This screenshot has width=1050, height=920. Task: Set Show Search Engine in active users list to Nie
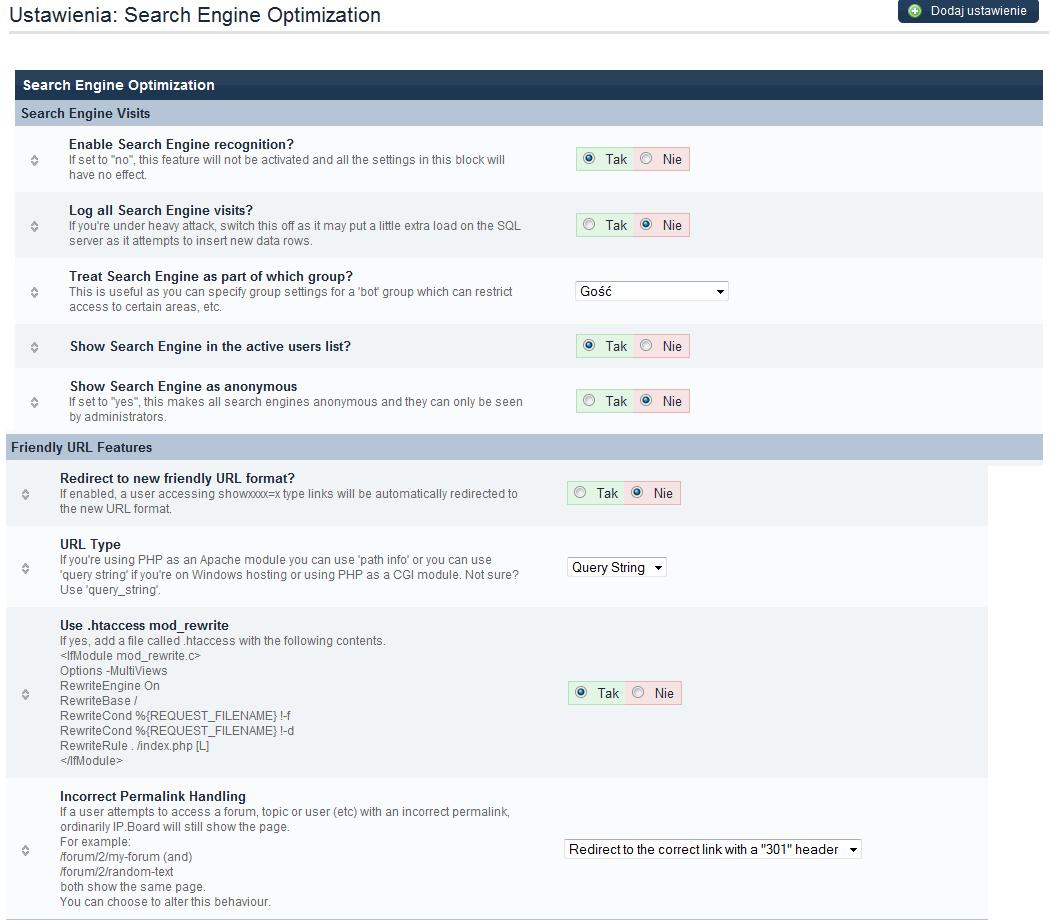(646, 346)
